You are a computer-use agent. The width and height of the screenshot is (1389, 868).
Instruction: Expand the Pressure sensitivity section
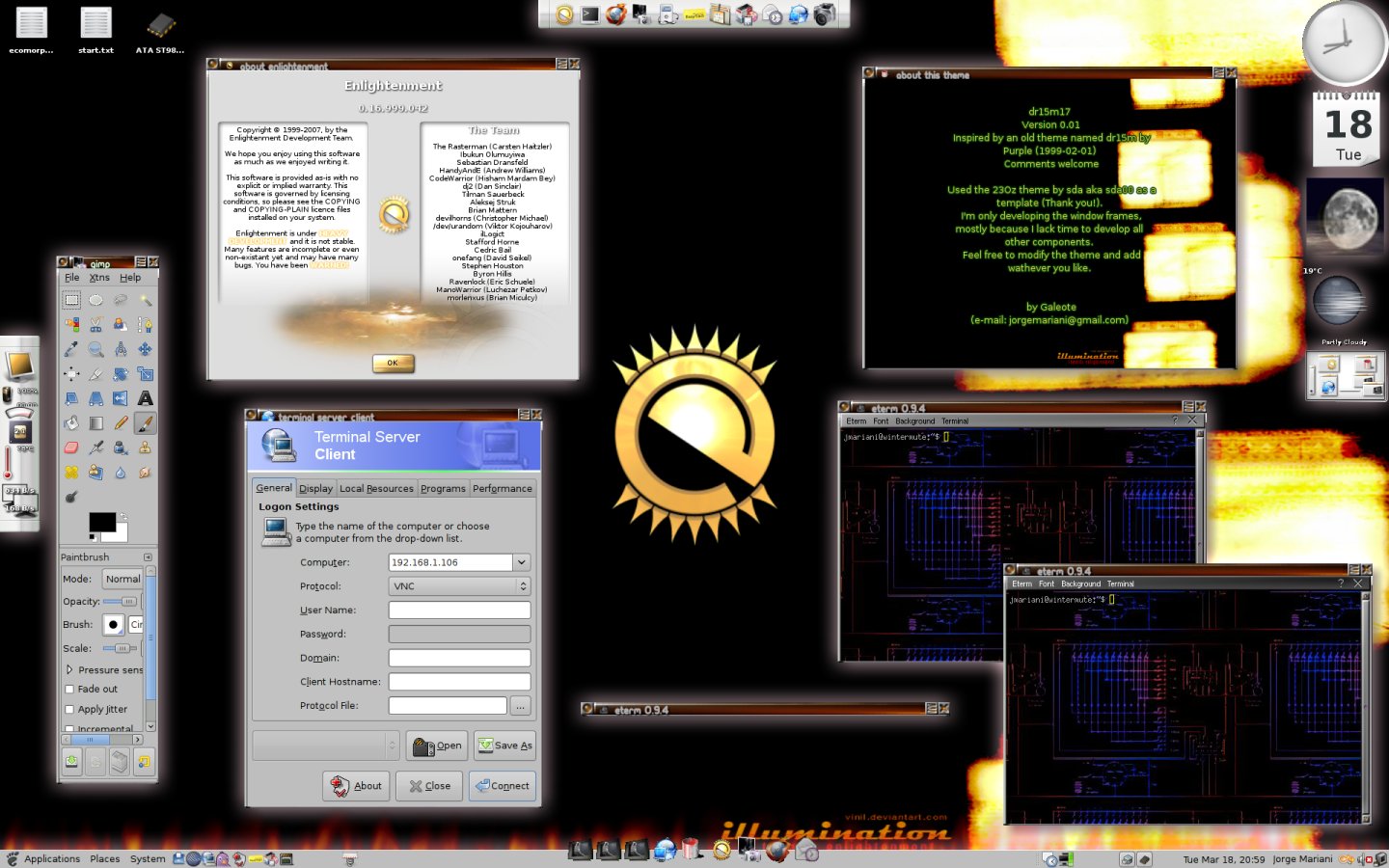click(69, 669)
